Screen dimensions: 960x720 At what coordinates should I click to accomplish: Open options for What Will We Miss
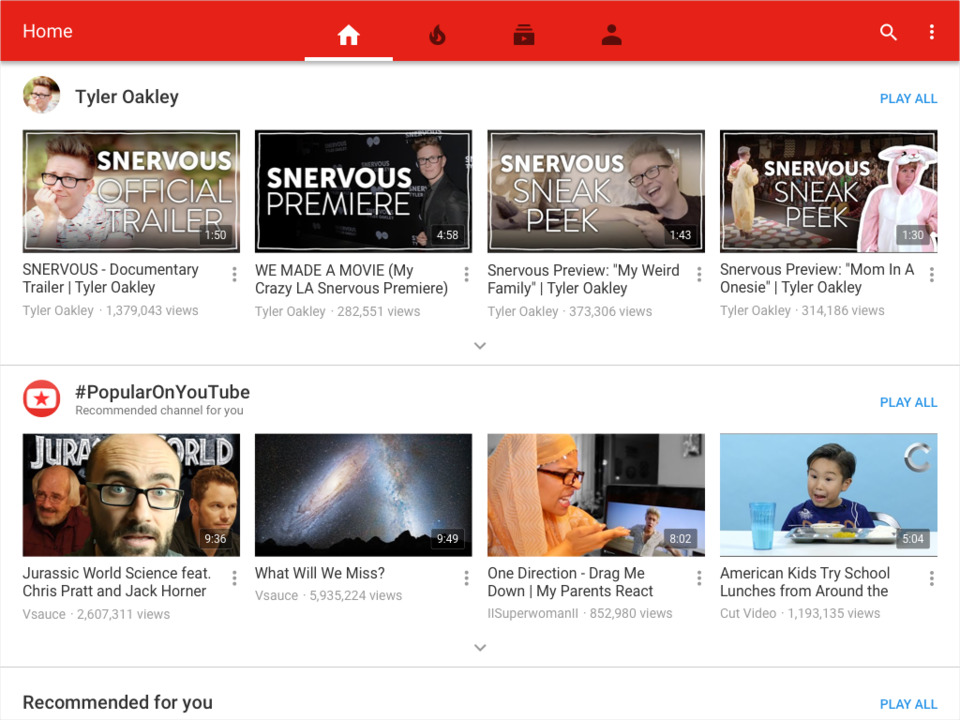(x=467, y=578)
